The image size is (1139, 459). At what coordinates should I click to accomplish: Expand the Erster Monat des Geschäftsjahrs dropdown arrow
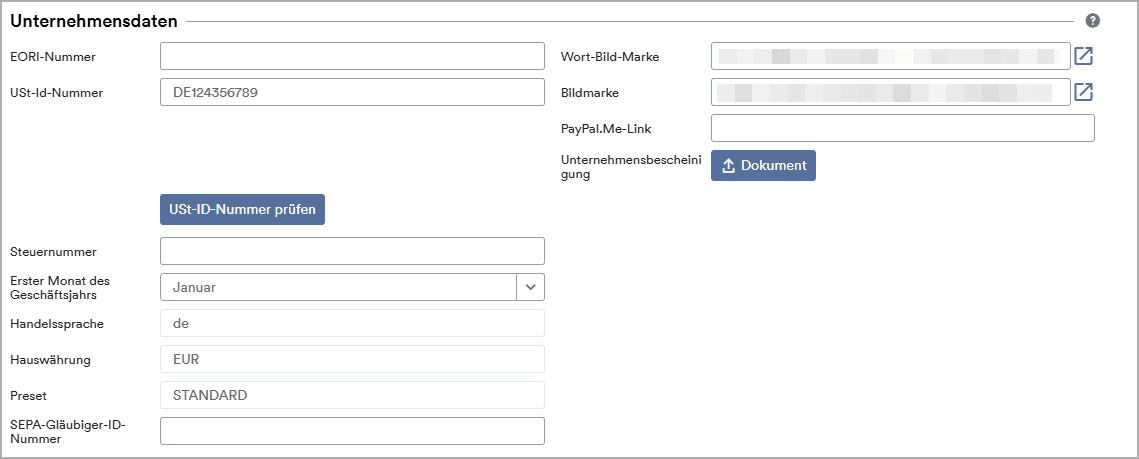click(x=530, y=287)
